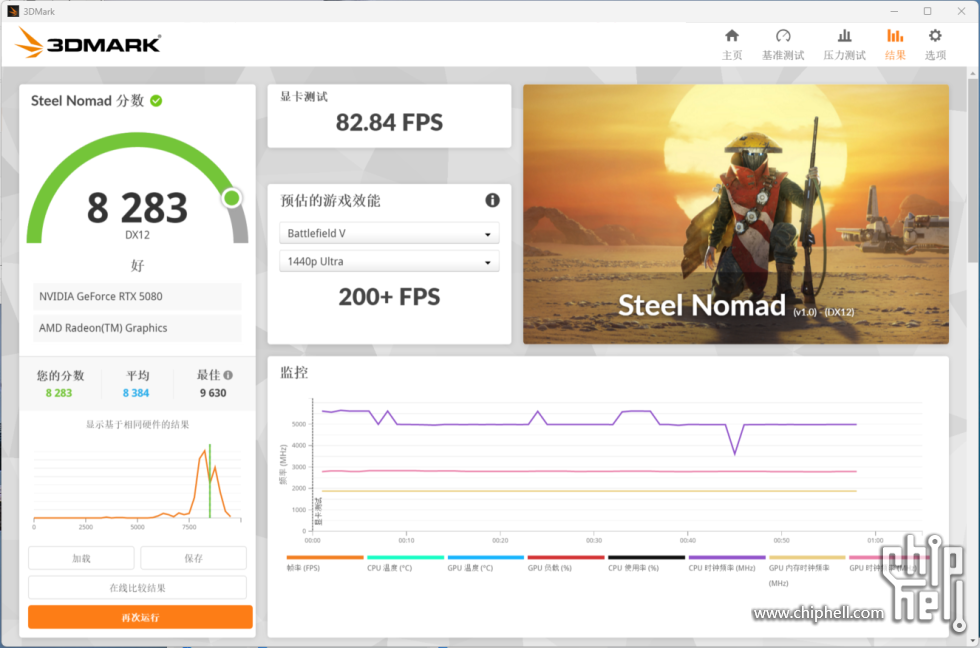Click the "Steel Nomad 分数" heading
Screen dimensions: 980x648
(88, 101)
